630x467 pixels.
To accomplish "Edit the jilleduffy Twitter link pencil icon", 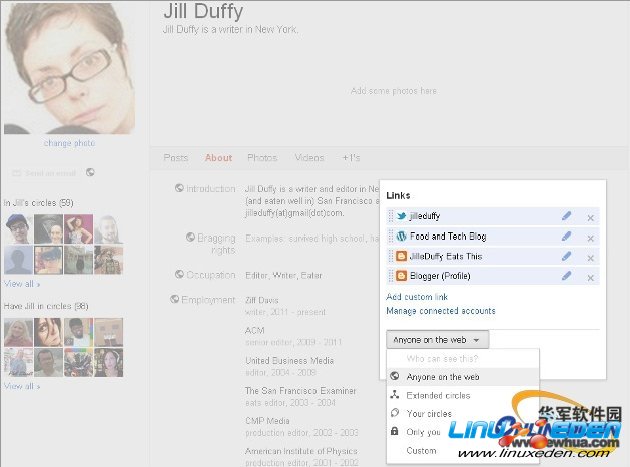I will (566, 216).
